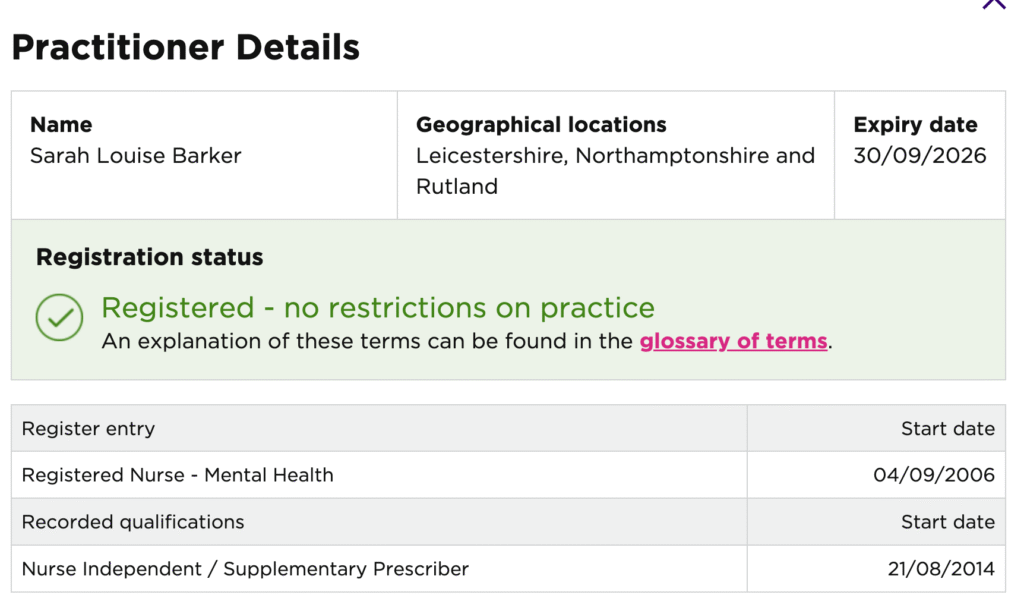Screen dimensions: 1024x598
Task: Click the Register entry column header
Action: click(88, 428)
